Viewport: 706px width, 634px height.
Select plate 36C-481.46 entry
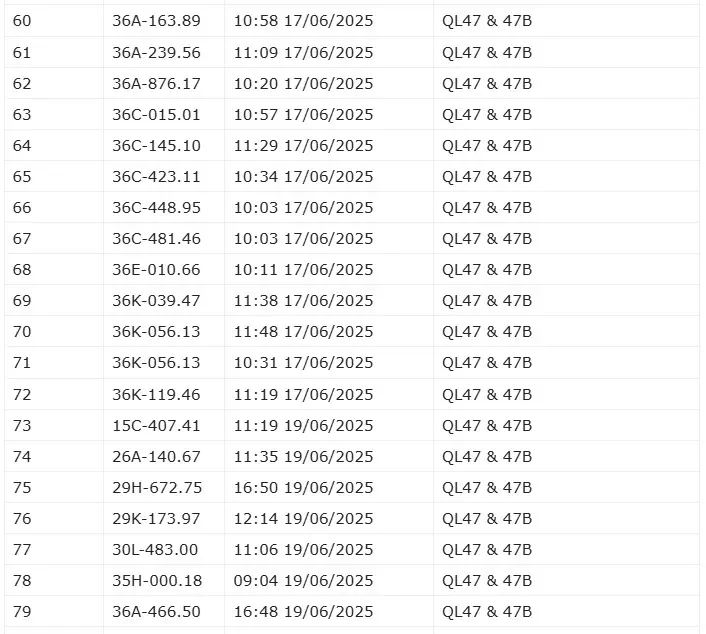pyautogui.click(x=156, y=238)
